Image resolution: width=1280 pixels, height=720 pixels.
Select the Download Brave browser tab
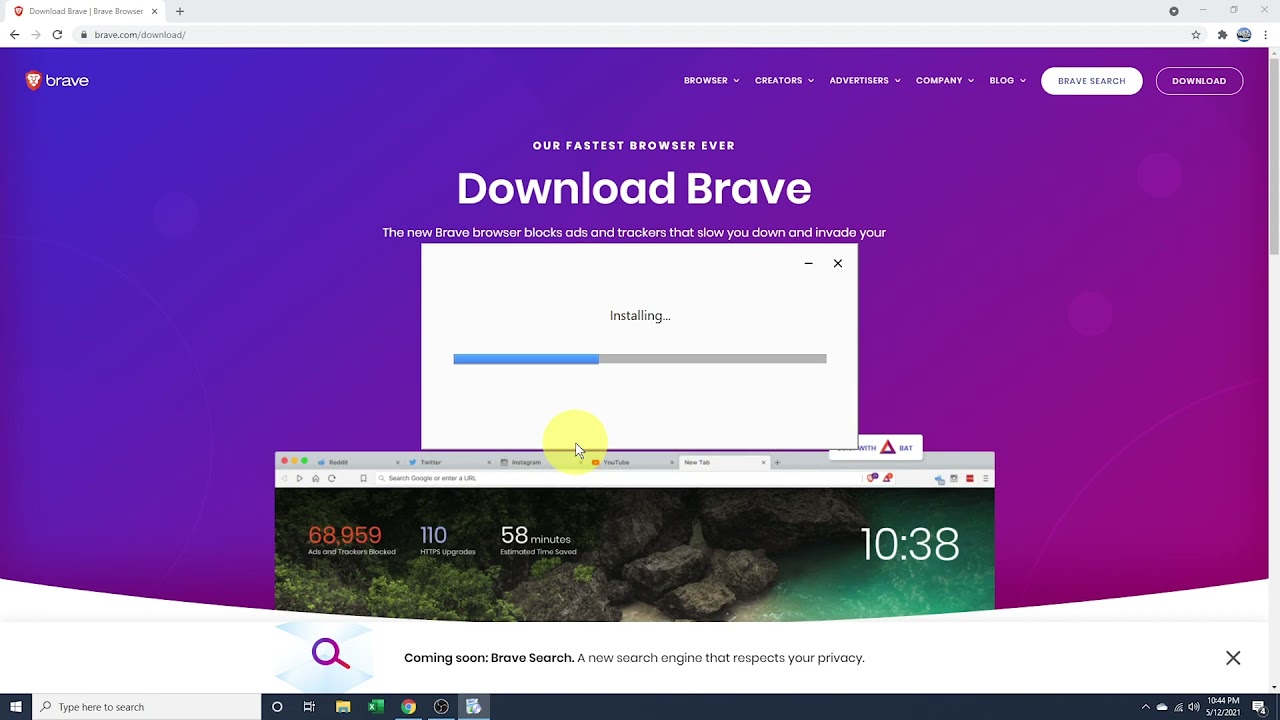pos(86,11)
